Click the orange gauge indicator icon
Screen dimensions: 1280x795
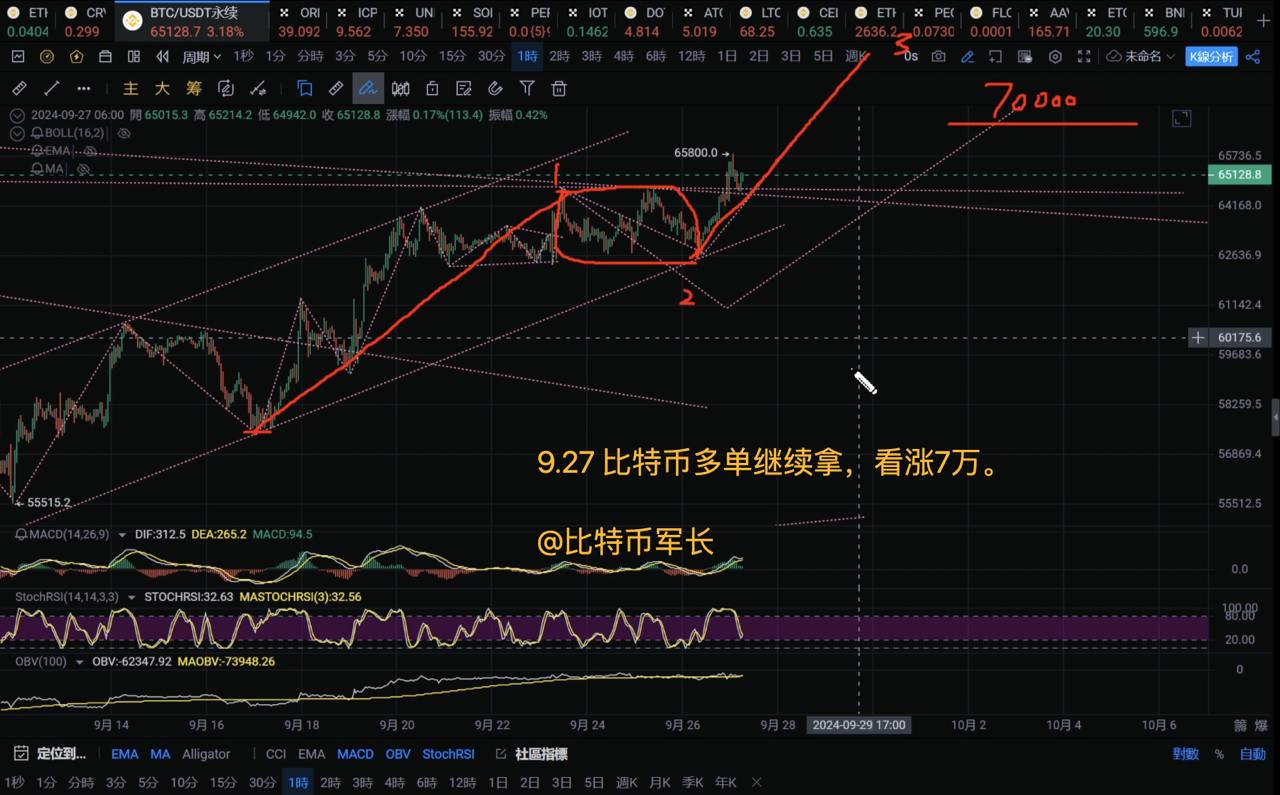[47, 57]
